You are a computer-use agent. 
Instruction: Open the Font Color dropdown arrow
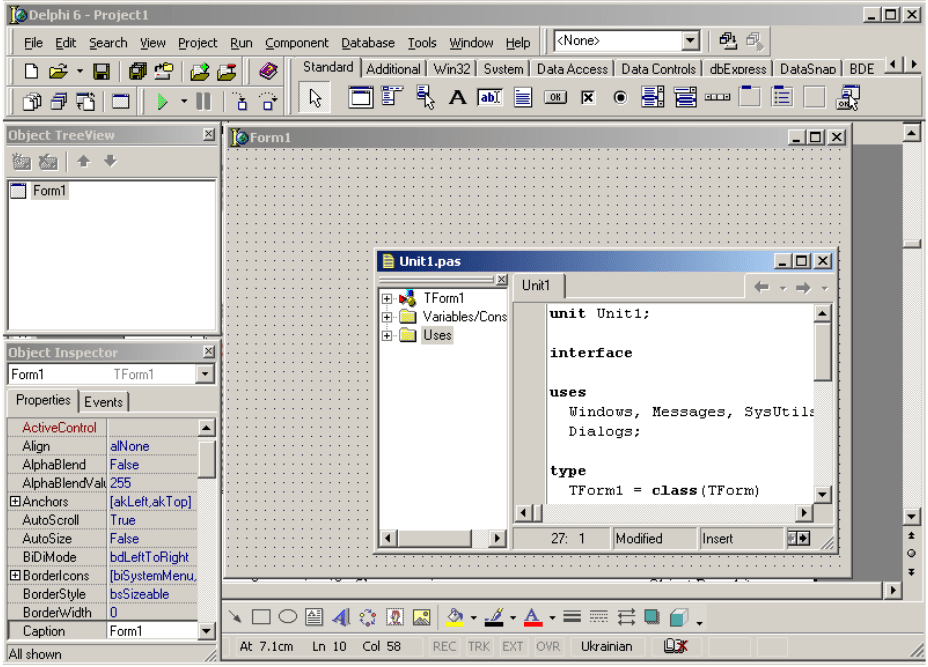tap(552, 618)
